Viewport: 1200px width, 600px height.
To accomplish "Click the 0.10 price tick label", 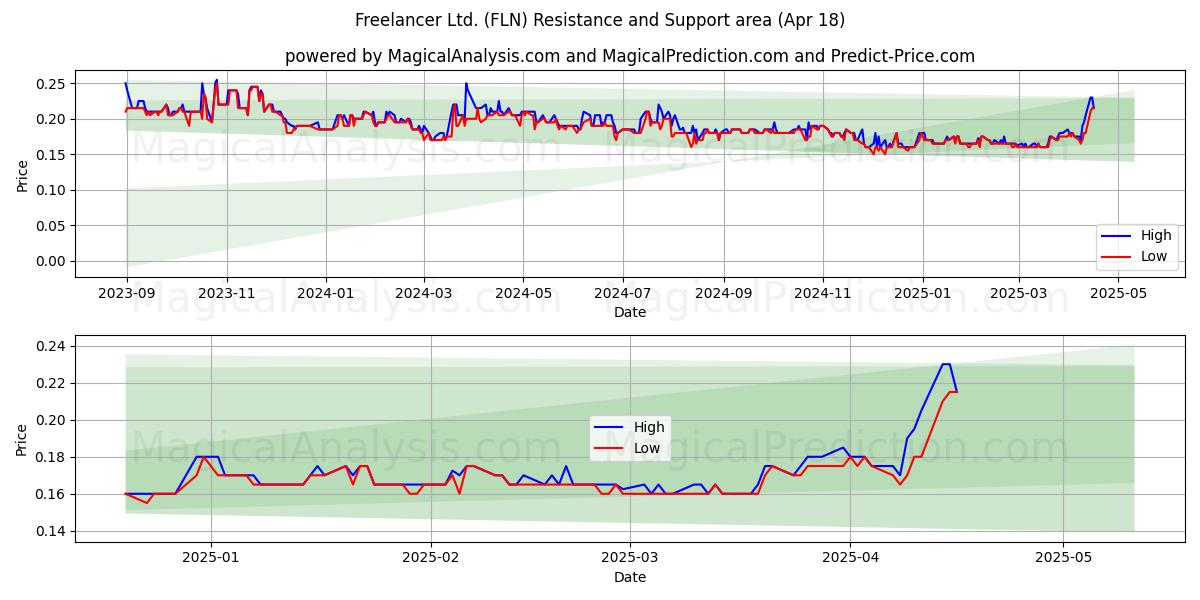I will 51,190.
